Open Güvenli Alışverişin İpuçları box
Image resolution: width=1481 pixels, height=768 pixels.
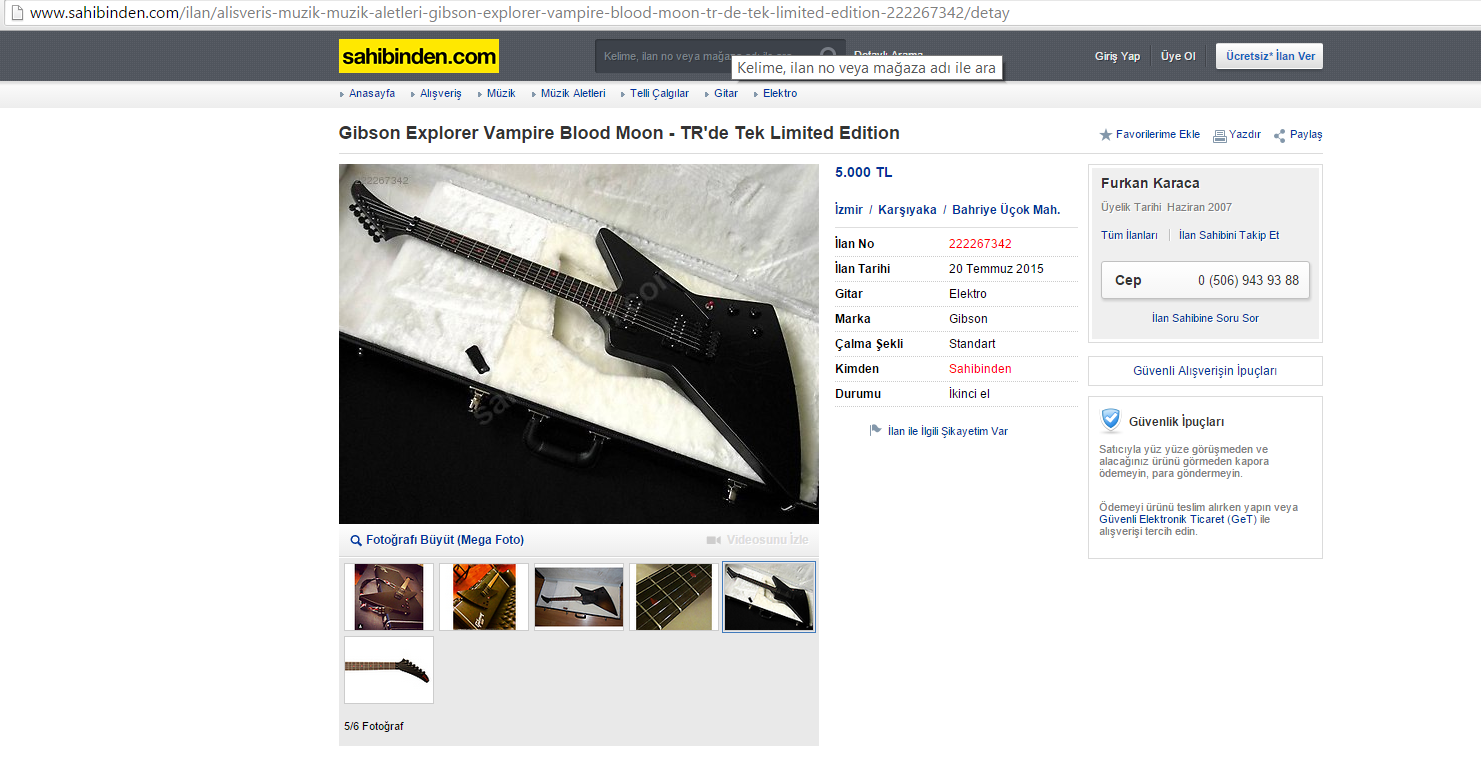(x=1205, y=371)
